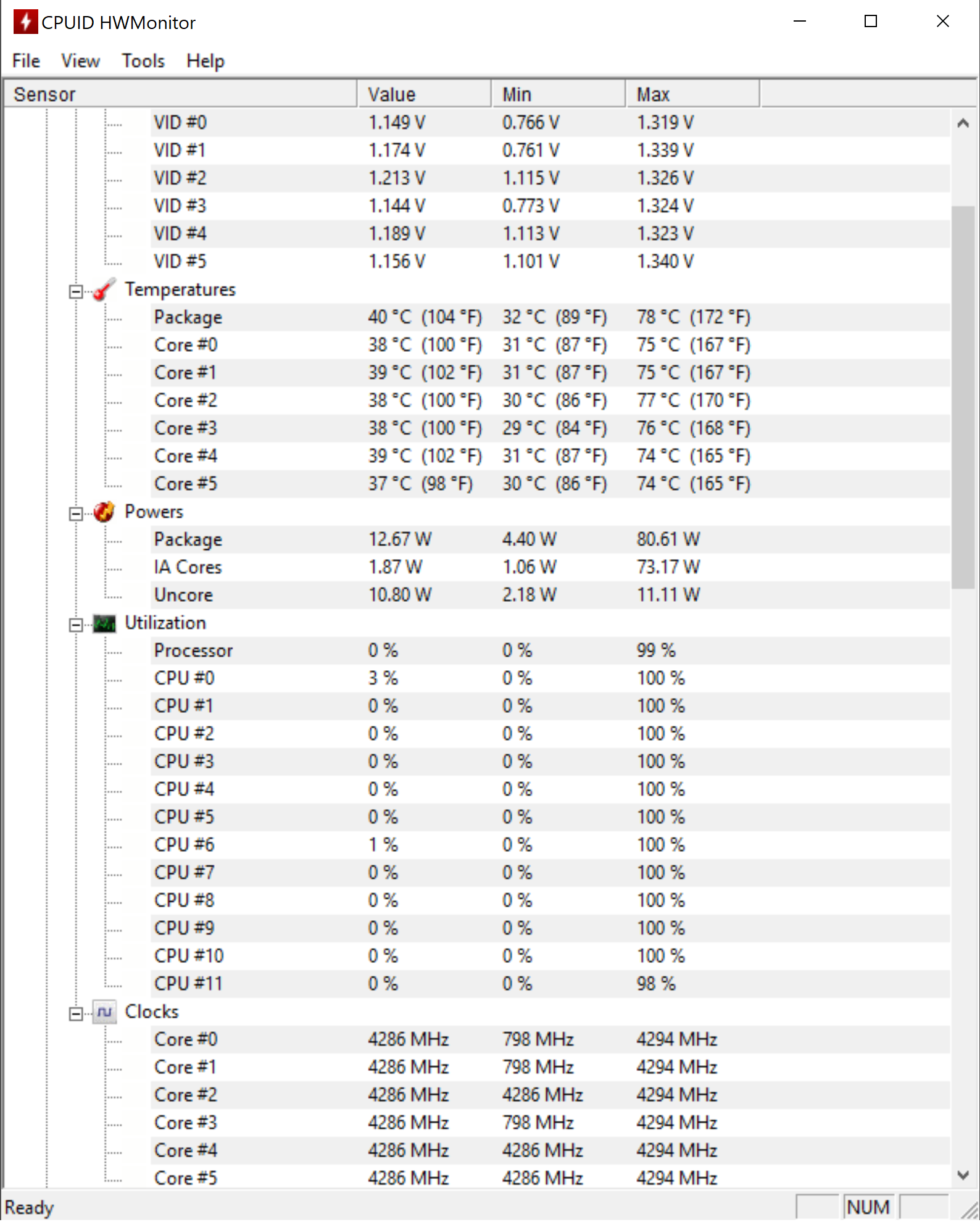This screenshot has height=1222, width=980.
Task: Open the Tools menu
Action: (x=143, y=61)
